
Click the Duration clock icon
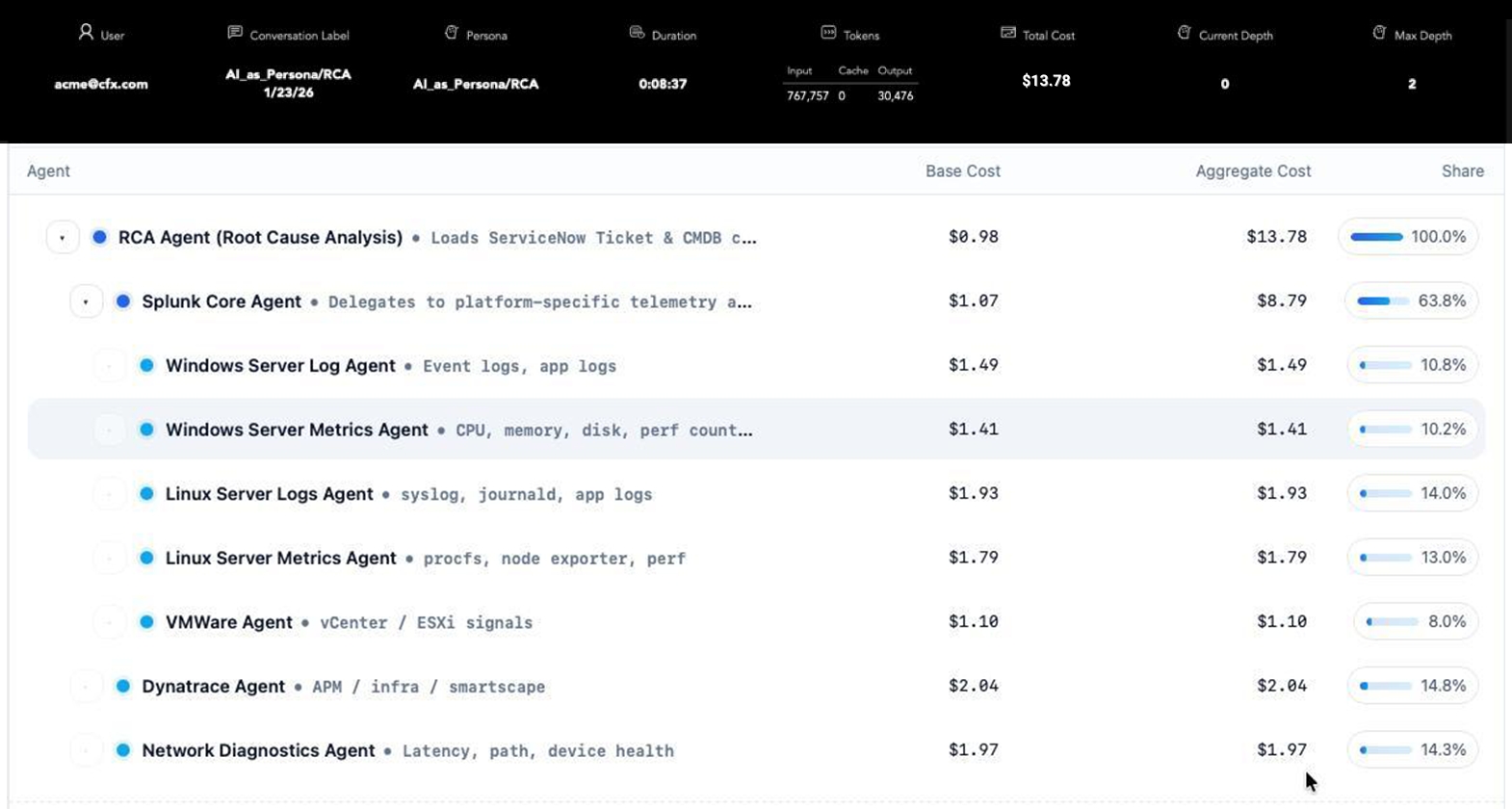(x=637, y=33)
